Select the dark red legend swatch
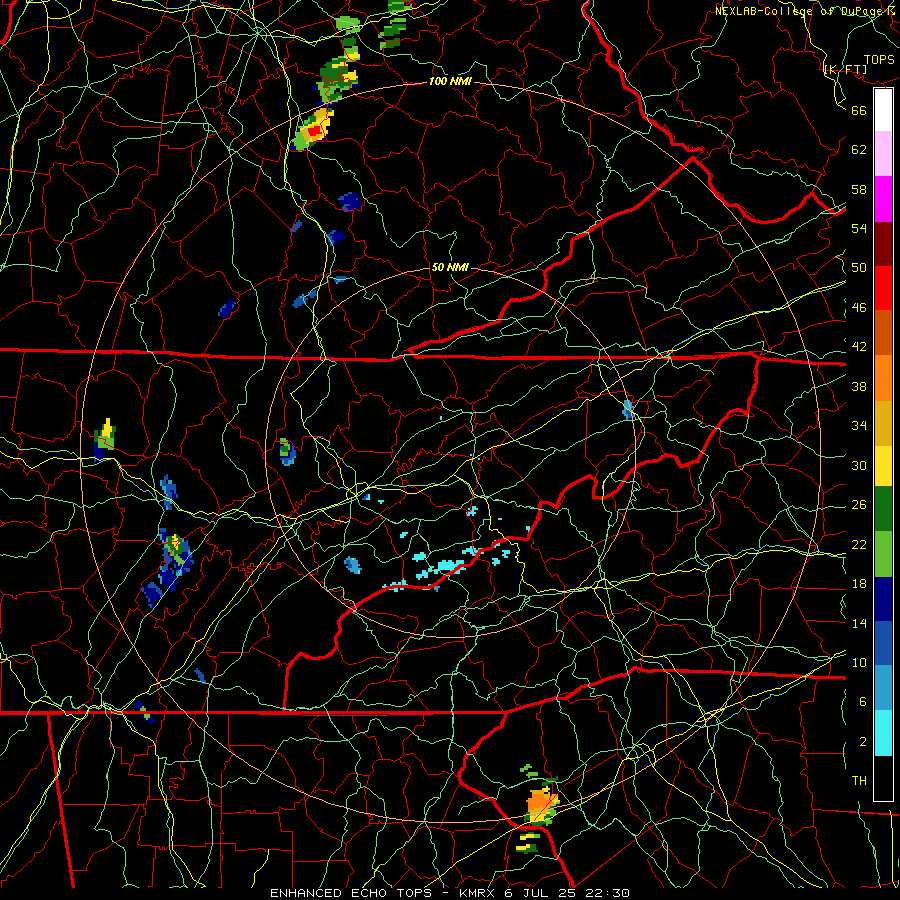This screenshot has height=900, width=900. coord(883,243)
